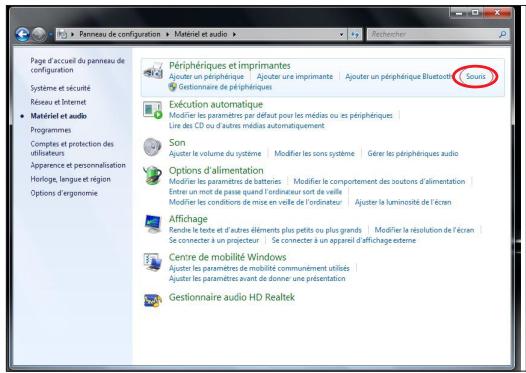This screenshot has height=373, width=526.
Task: Open 'Options d'alimentation' heading
Action: coord(216,170)
